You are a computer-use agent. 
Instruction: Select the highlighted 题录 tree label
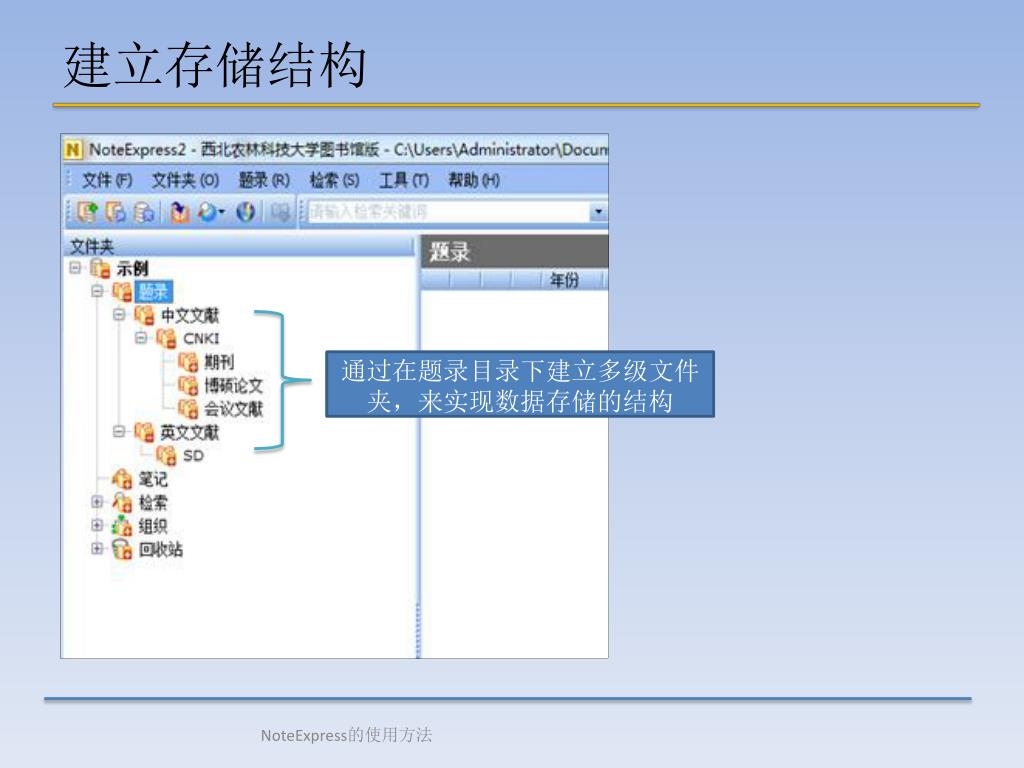pos(153,291)
